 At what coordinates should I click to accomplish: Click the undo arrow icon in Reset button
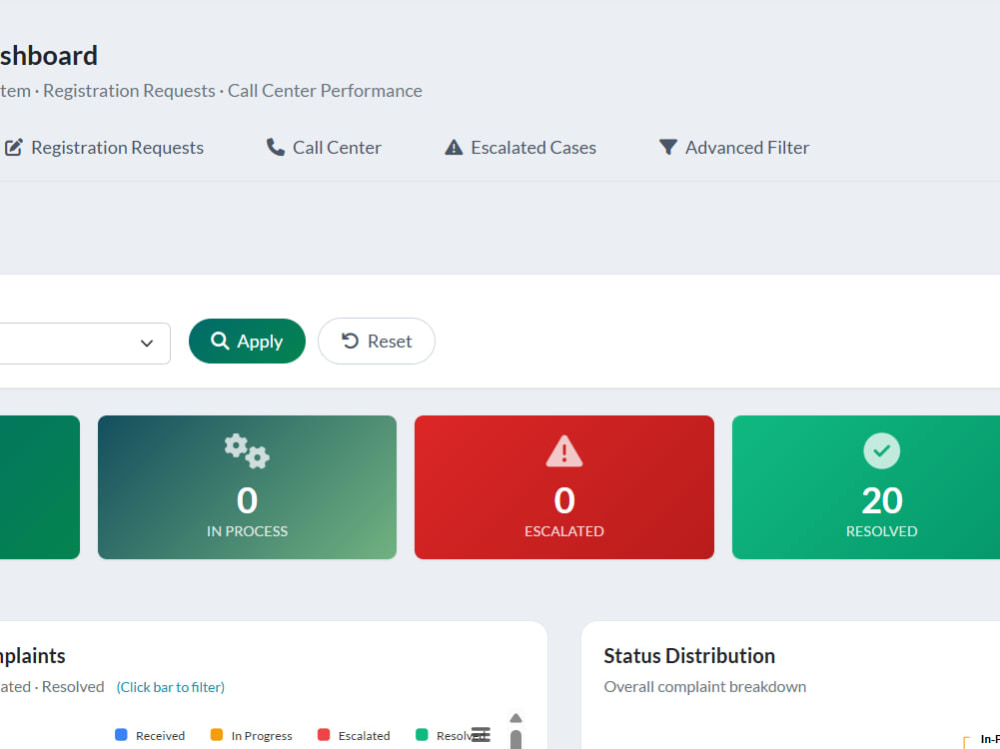pos(350,341)
